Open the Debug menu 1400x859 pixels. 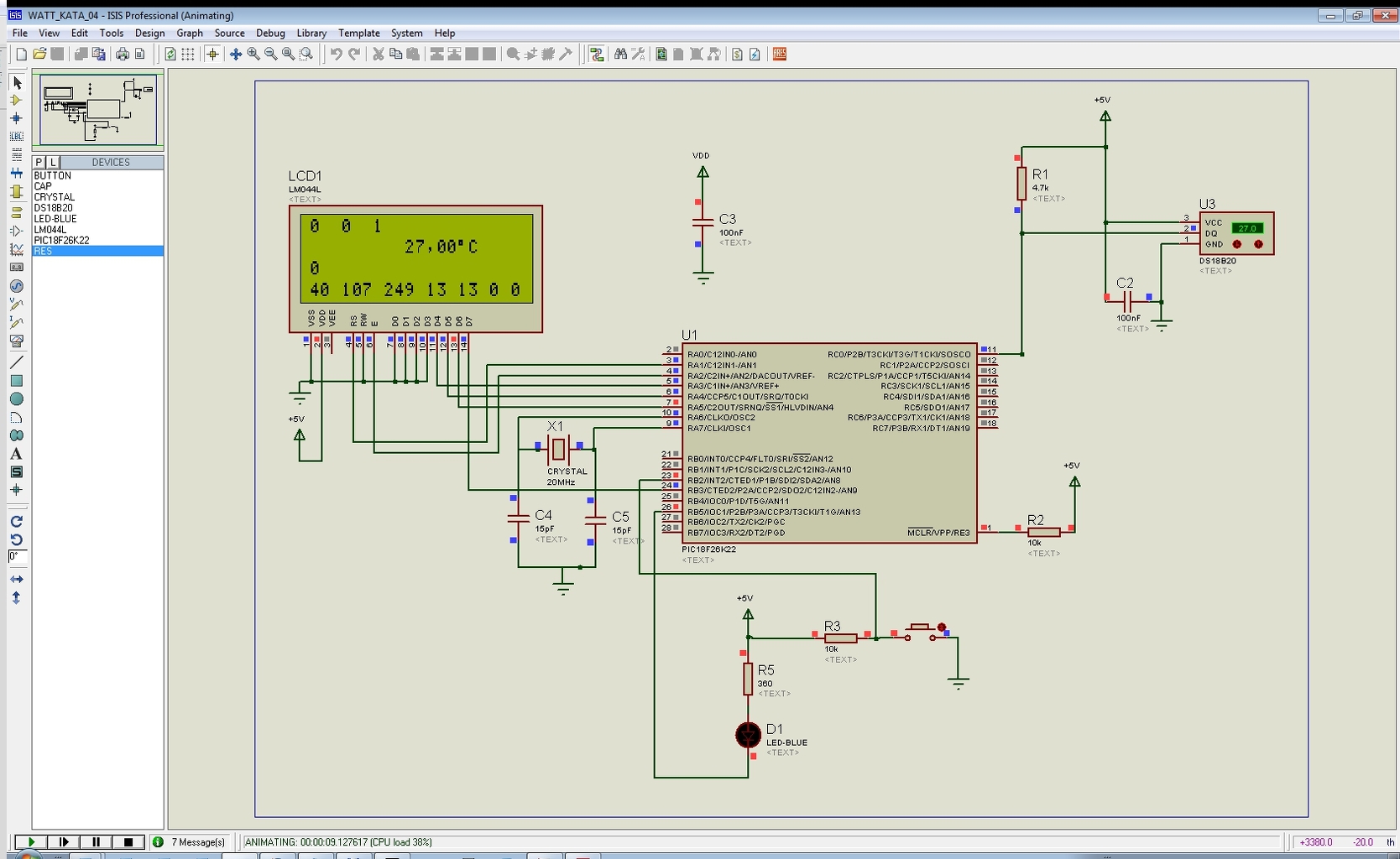click(270, 33)
